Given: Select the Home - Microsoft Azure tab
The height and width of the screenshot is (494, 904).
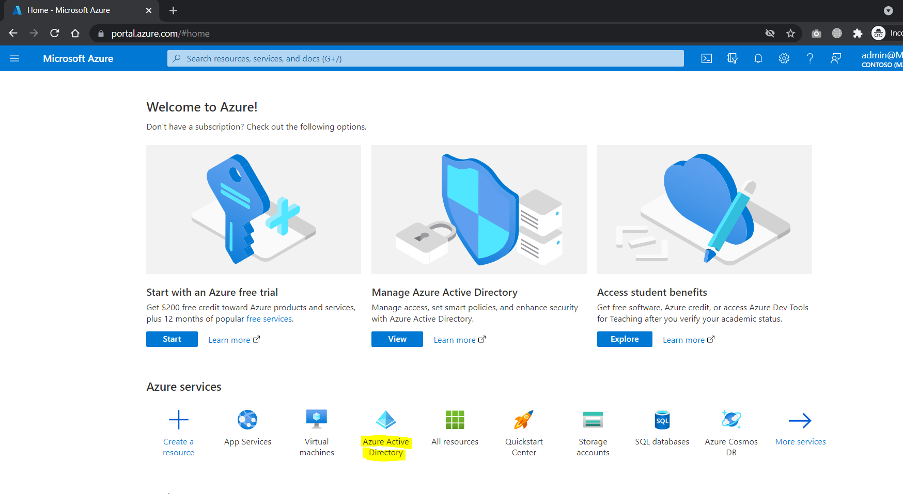Looking at the screenshot, I should coord(81,10).
